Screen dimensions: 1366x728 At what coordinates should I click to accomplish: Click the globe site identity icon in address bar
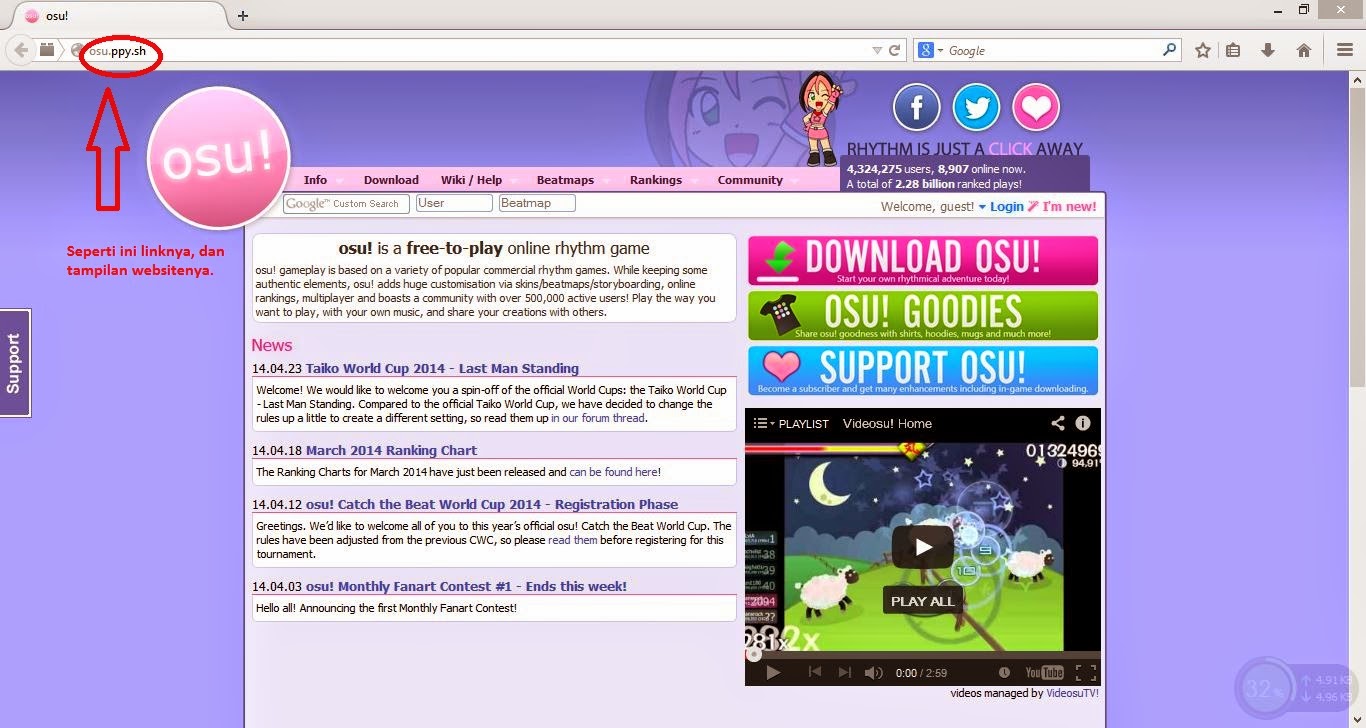point(77,50)
